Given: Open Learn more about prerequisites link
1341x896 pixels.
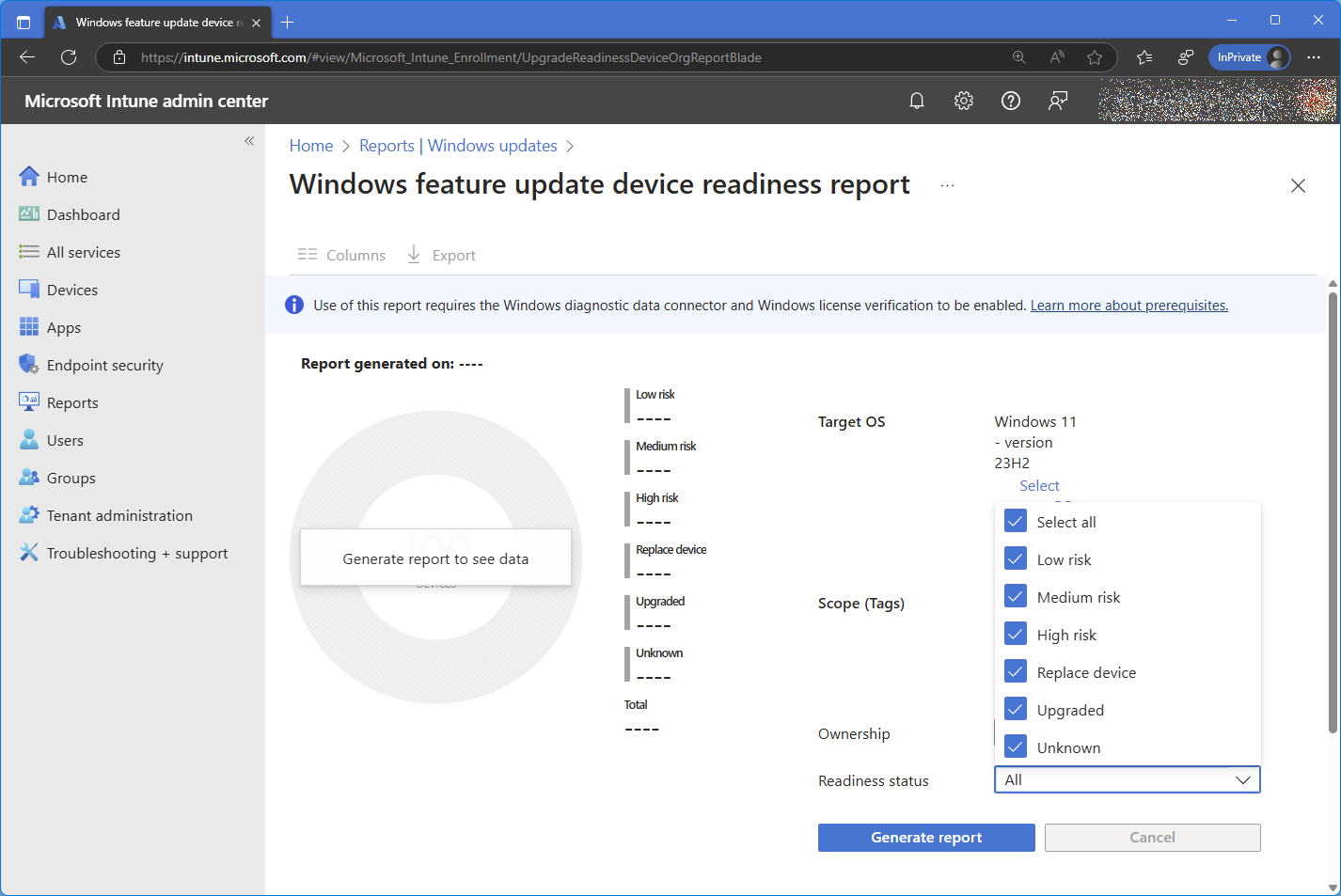Looking at the screenshot, I should (1128, 306).
